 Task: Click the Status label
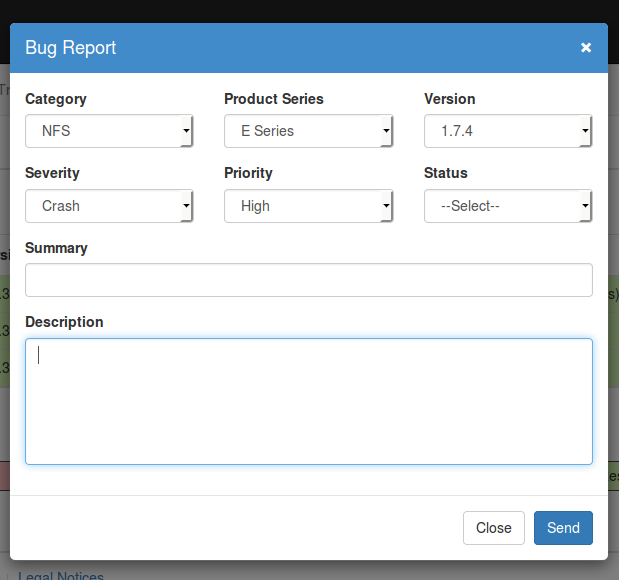point(446,173)
